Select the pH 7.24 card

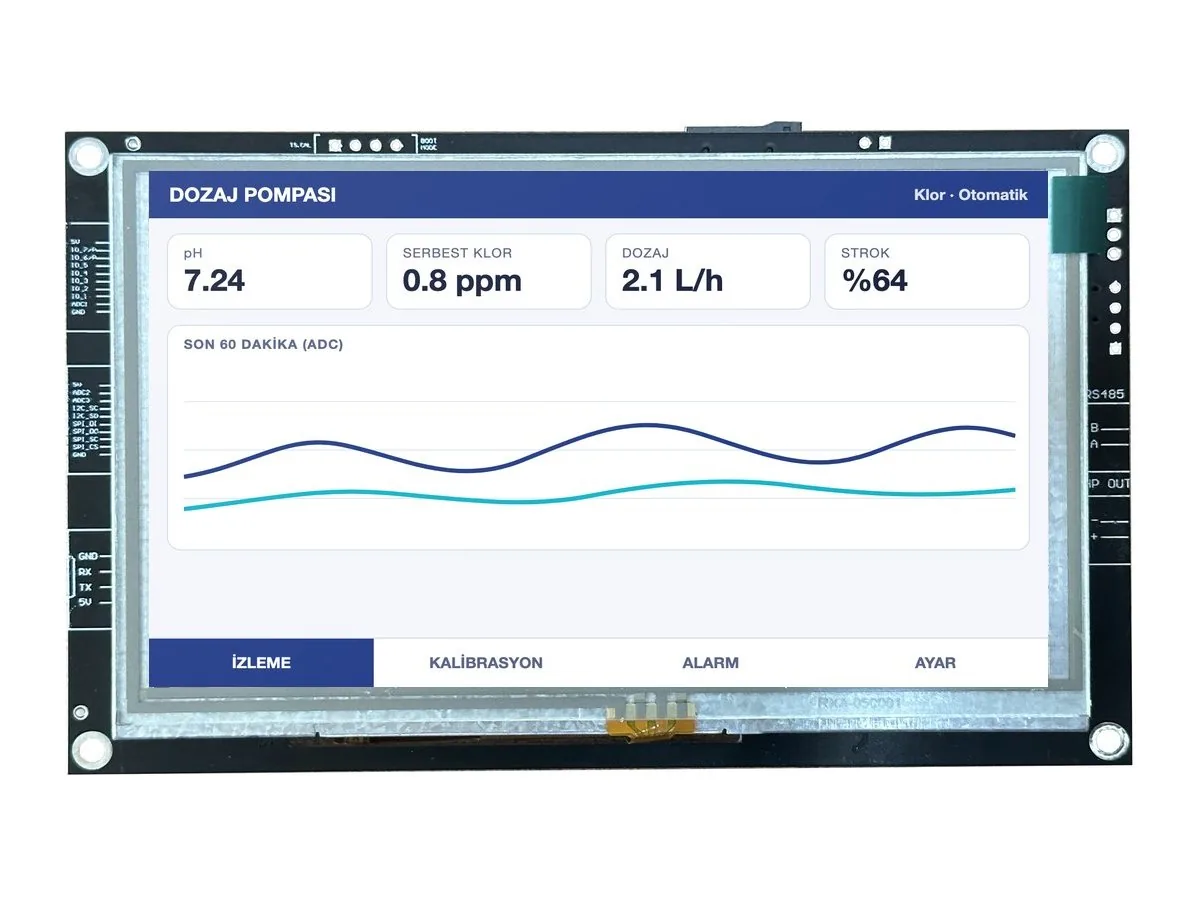click(269, 272)
